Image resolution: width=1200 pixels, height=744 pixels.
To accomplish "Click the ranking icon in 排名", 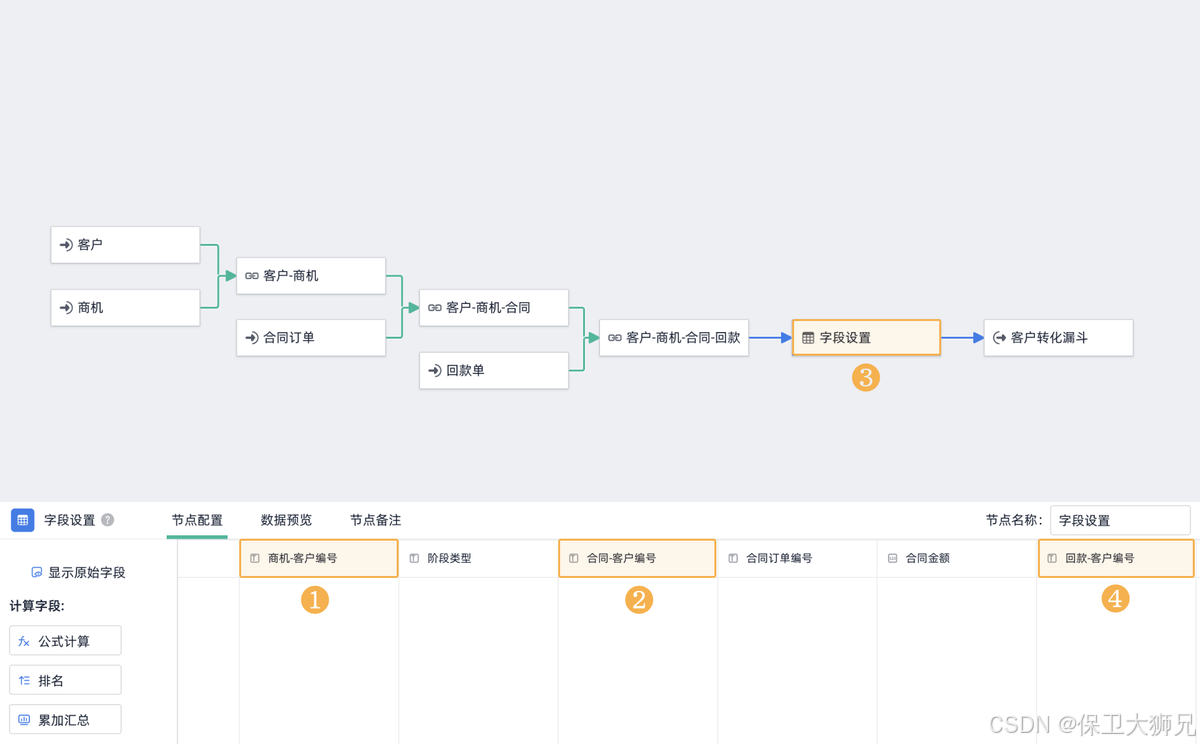I will click(24, 680).
